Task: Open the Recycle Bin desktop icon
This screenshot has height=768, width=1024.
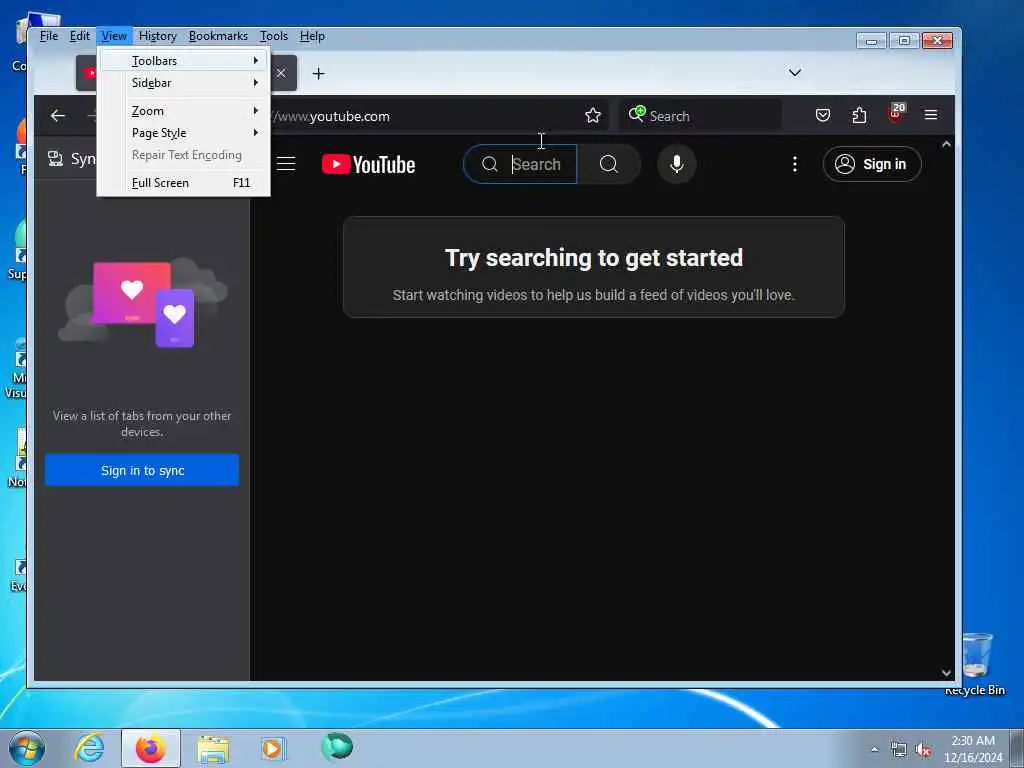Action: click(976, 664)
